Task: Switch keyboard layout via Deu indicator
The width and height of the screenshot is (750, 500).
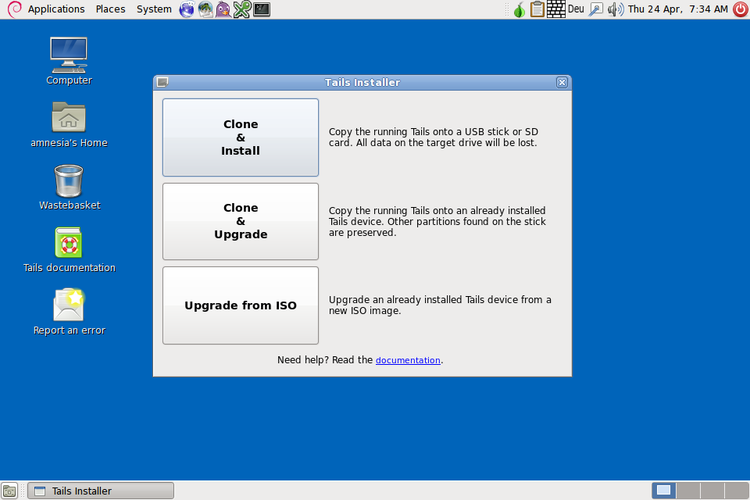Action: pyautogui.click(x=576, y=9)
